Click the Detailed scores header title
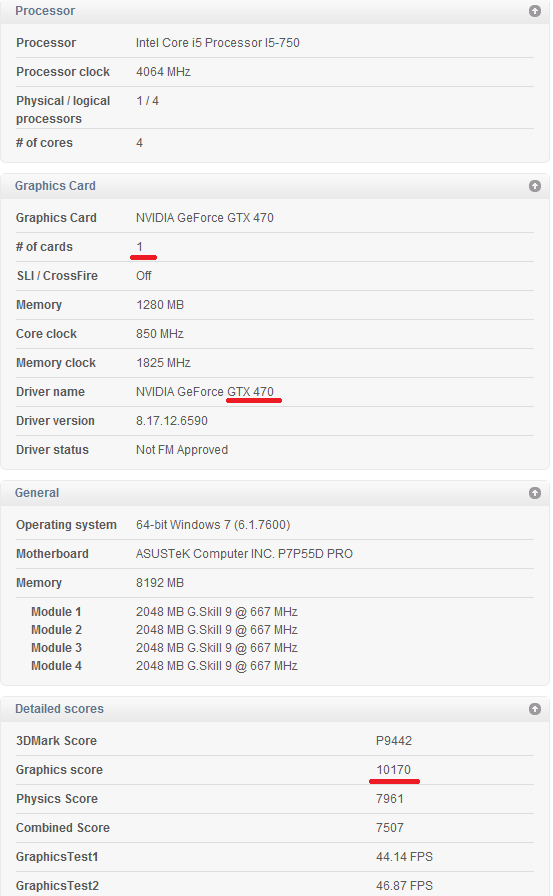The height and width of the screenshot is (896, 553). point(59,709)
